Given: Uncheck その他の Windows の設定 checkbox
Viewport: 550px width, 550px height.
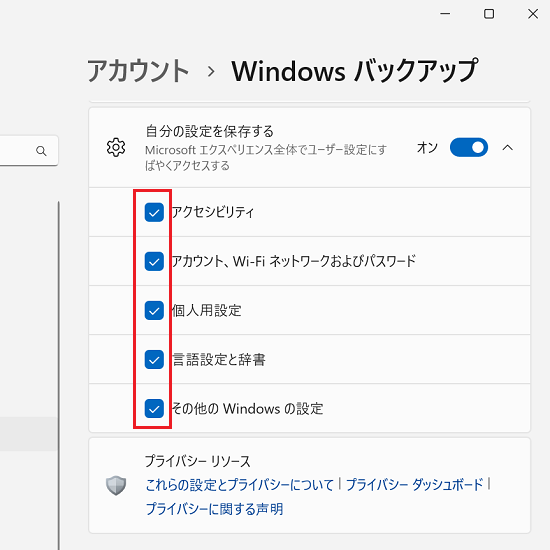Looking at the screenshot, I should coord(154,409).
